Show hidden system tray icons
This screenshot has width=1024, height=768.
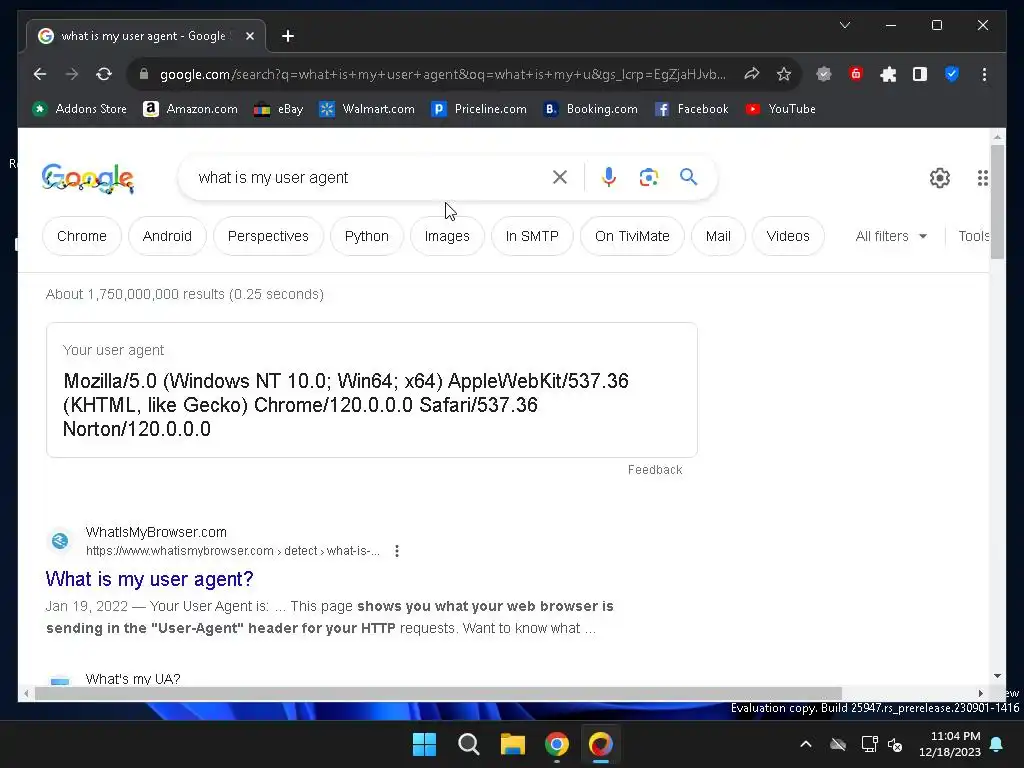[x=806, y=744]
